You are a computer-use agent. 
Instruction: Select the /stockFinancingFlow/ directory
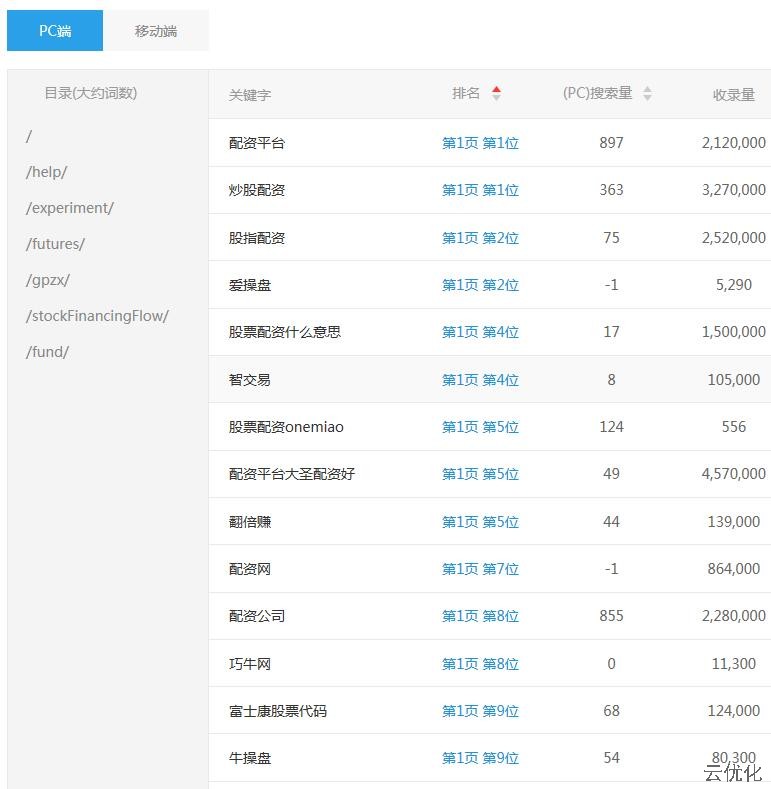click(x=98, y=316)
